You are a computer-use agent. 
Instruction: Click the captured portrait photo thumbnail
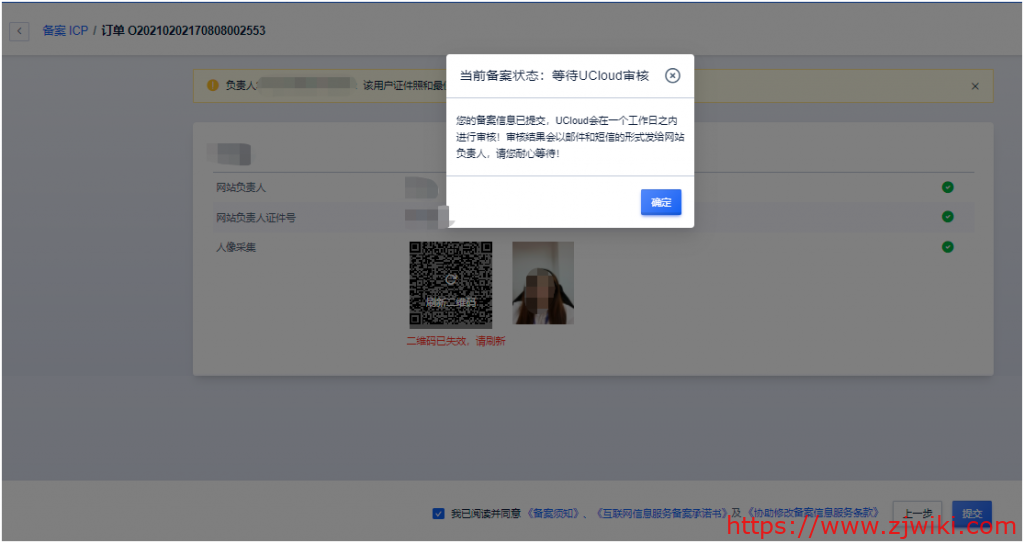click(x=543, y=283)
